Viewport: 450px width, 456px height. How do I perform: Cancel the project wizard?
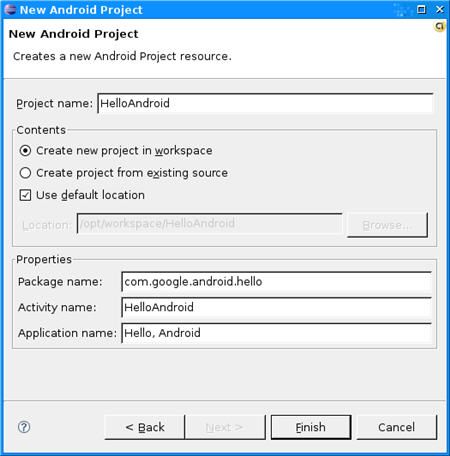[397, 427]
